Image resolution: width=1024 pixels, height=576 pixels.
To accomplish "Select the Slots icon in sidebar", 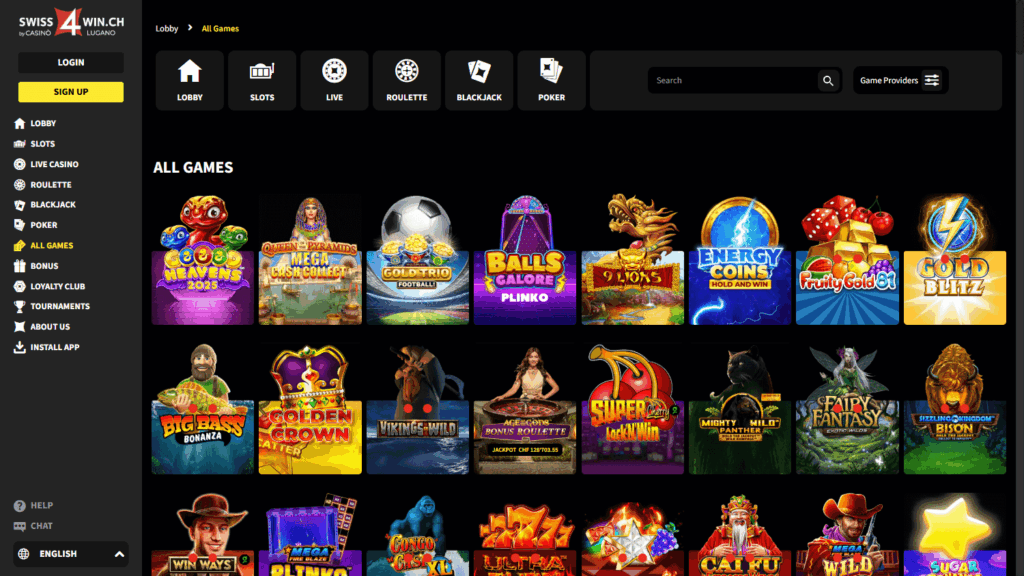I will 20,144.
